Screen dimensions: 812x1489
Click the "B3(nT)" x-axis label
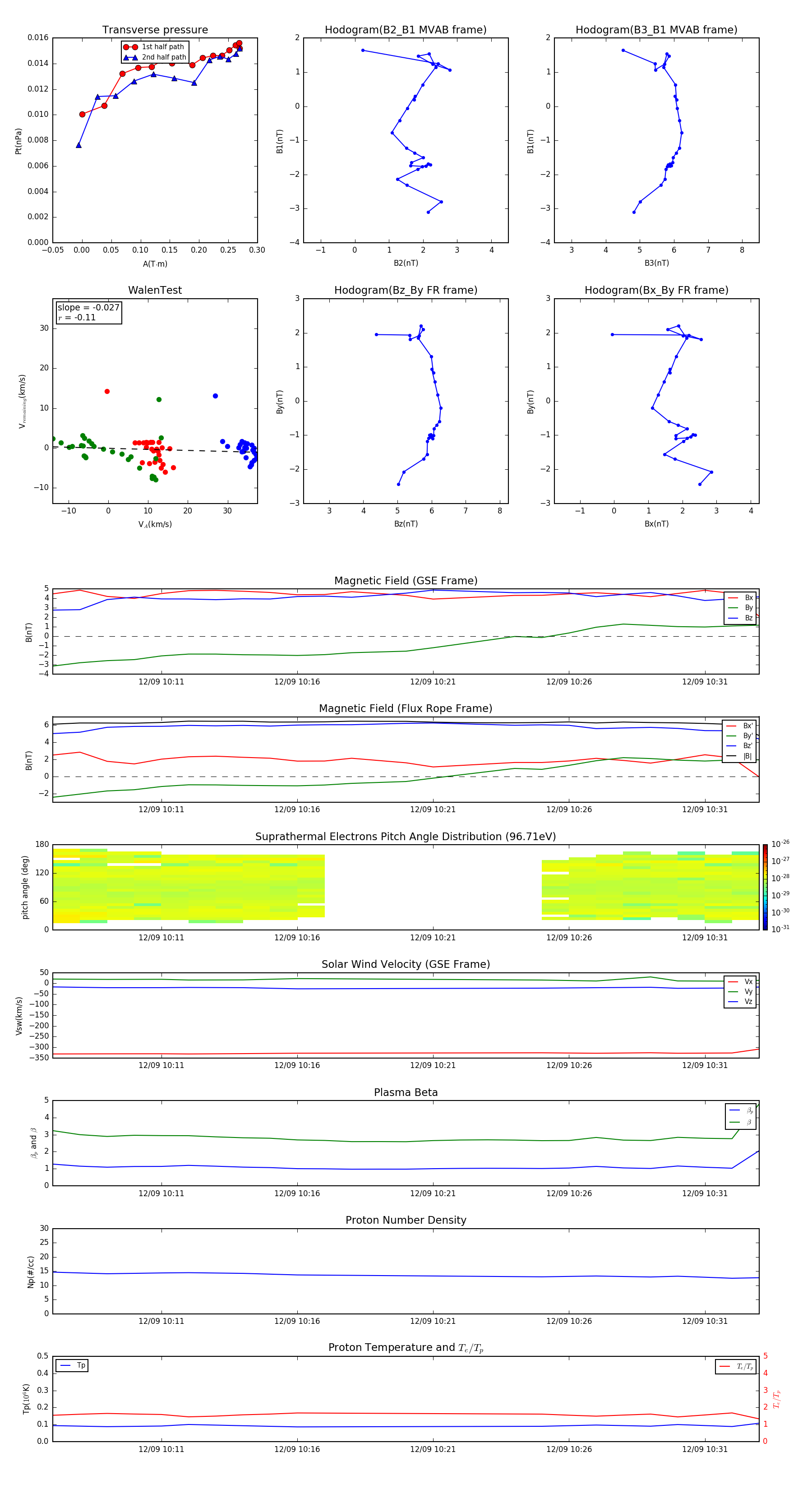pos(656,264)
